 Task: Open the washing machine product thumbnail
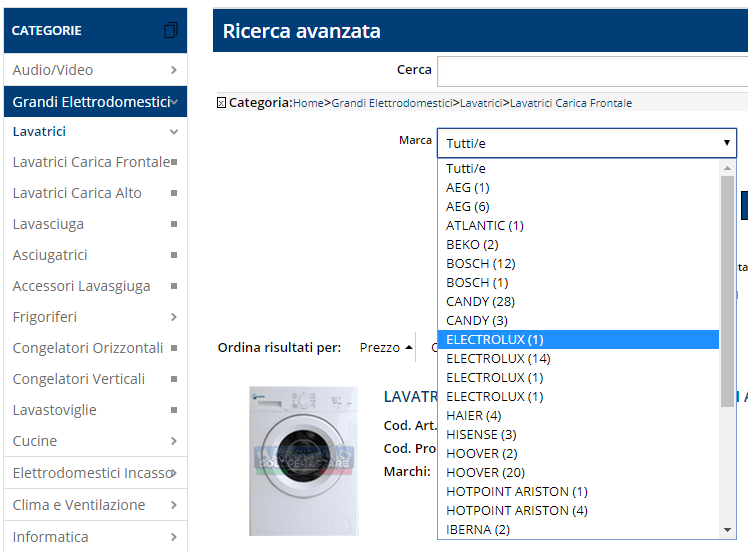coord(304,461)
